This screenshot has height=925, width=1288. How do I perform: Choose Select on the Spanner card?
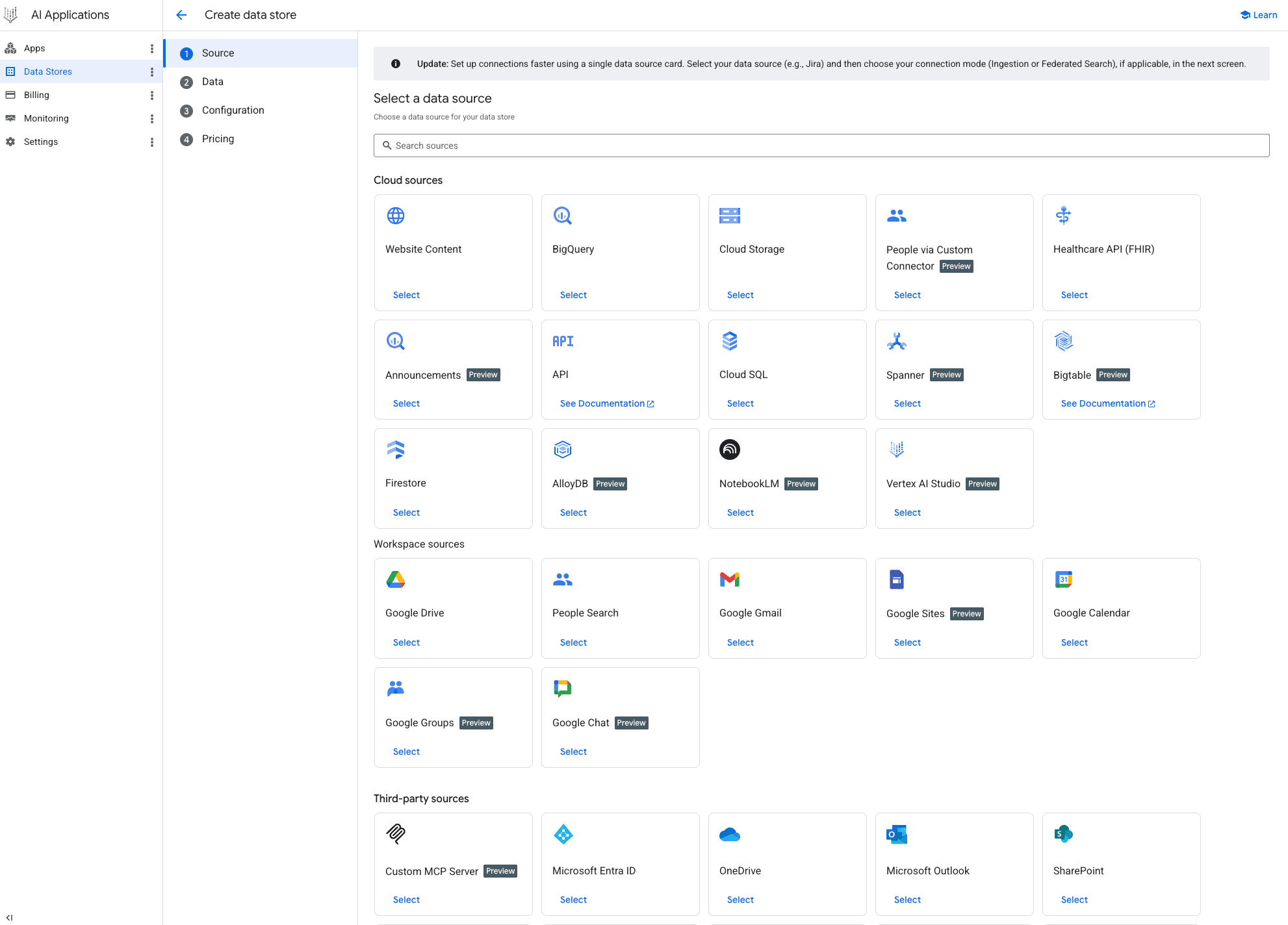[x=907, y=403]
